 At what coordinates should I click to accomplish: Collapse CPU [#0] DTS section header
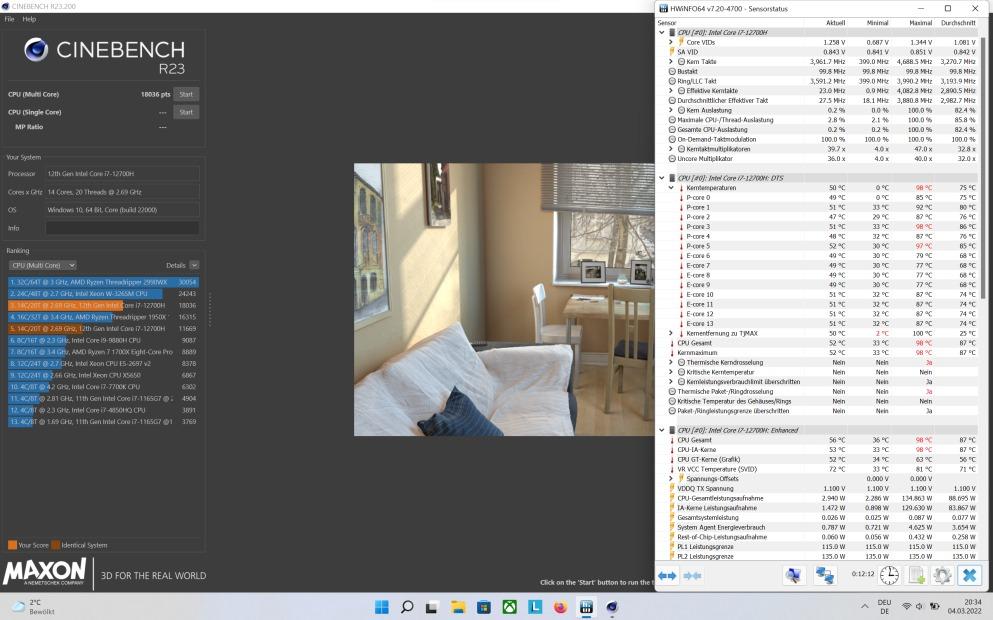(x=662, y=178)
